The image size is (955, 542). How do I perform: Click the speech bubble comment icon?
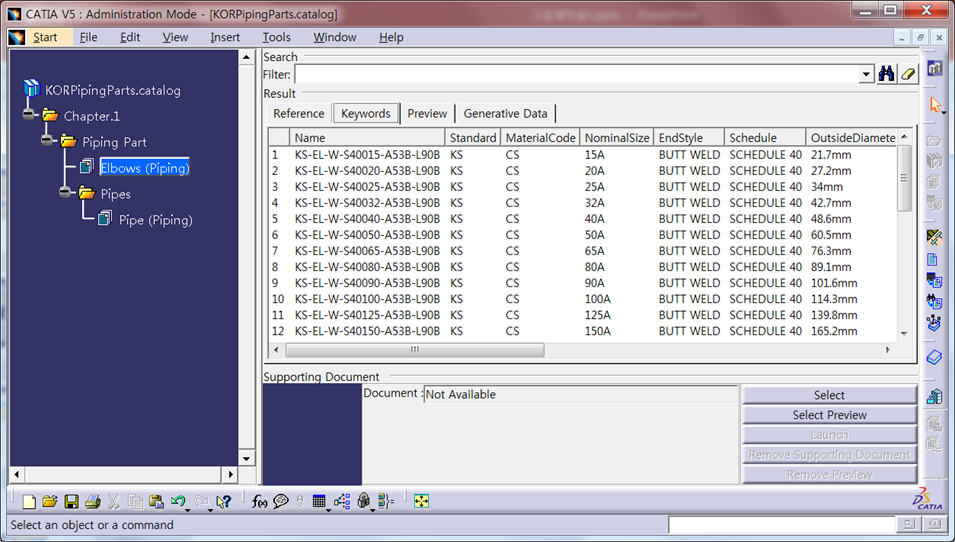tap(281, 501)
